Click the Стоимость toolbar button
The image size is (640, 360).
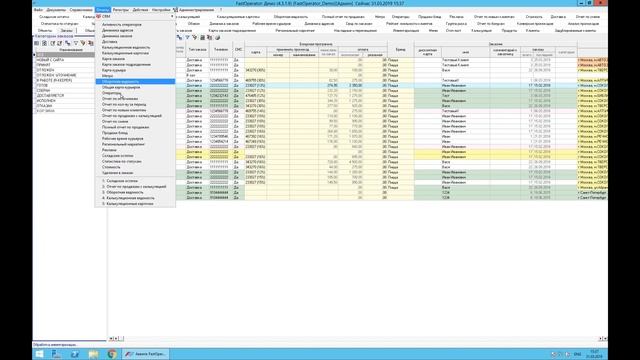tap(534, 17)
